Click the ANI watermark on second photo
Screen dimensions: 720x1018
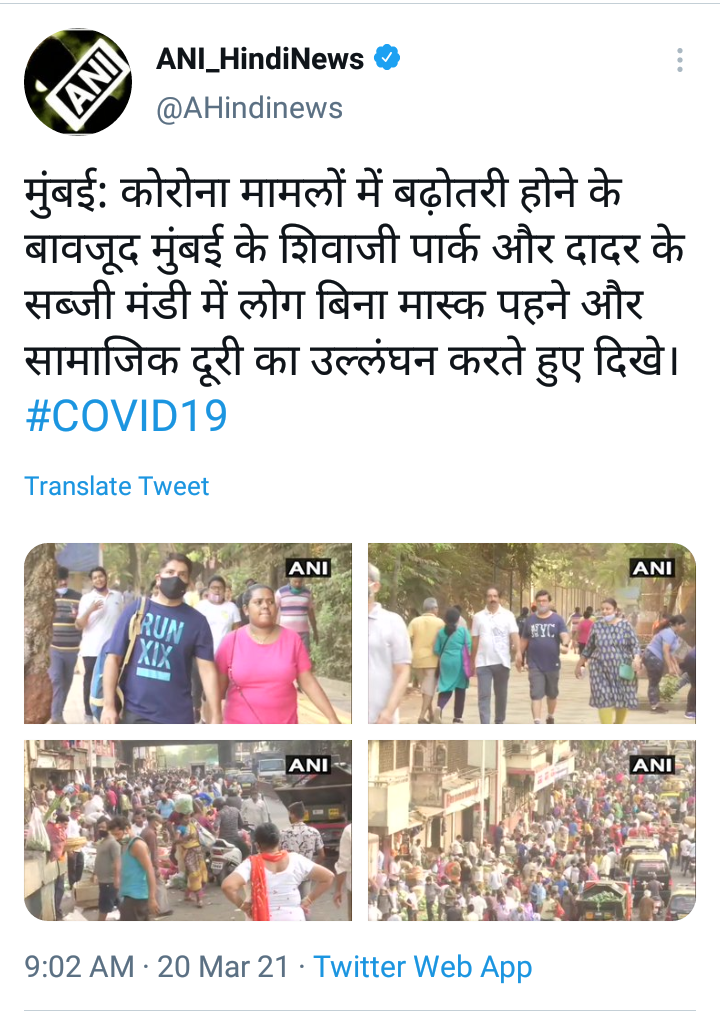652,568
